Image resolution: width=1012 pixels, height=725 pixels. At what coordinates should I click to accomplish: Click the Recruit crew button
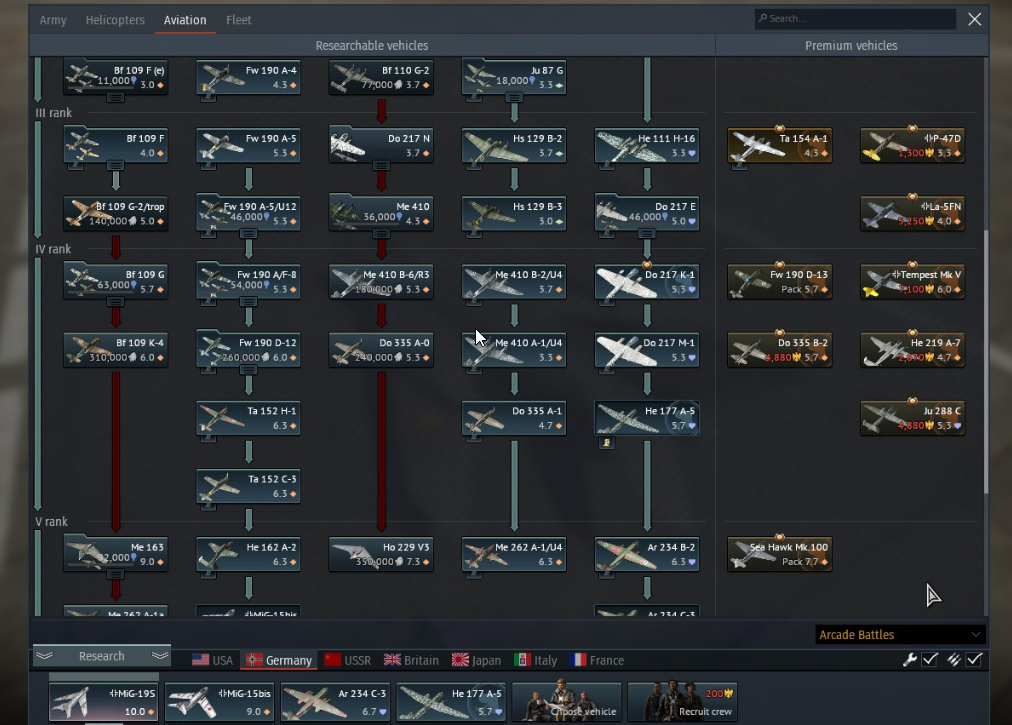point(682,702)
